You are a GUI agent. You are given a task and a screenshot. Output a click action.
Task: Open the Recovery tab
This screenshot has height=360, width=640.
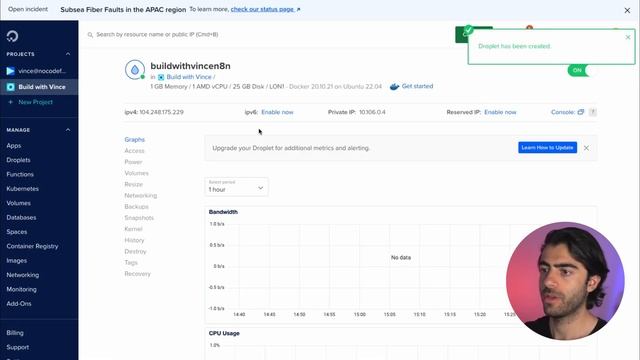(x=137, y=274)
